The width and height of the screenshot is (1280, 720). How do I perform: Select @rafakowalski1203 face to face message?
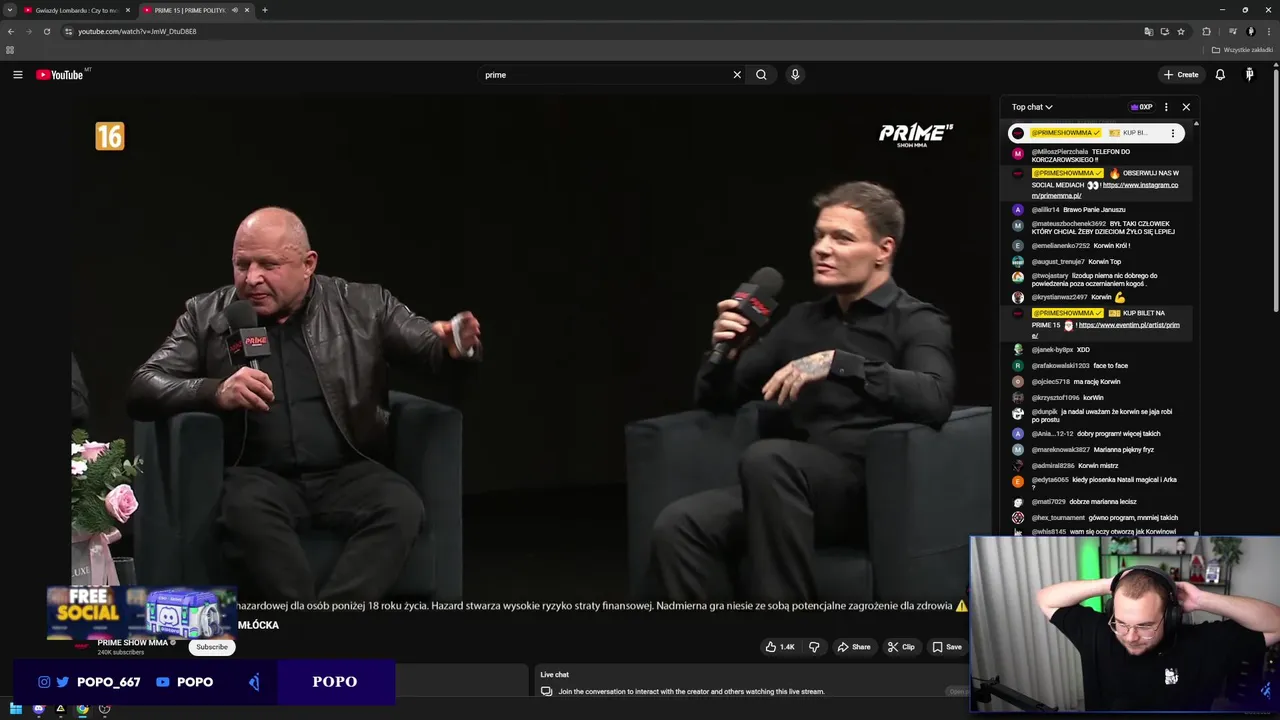1098,366
